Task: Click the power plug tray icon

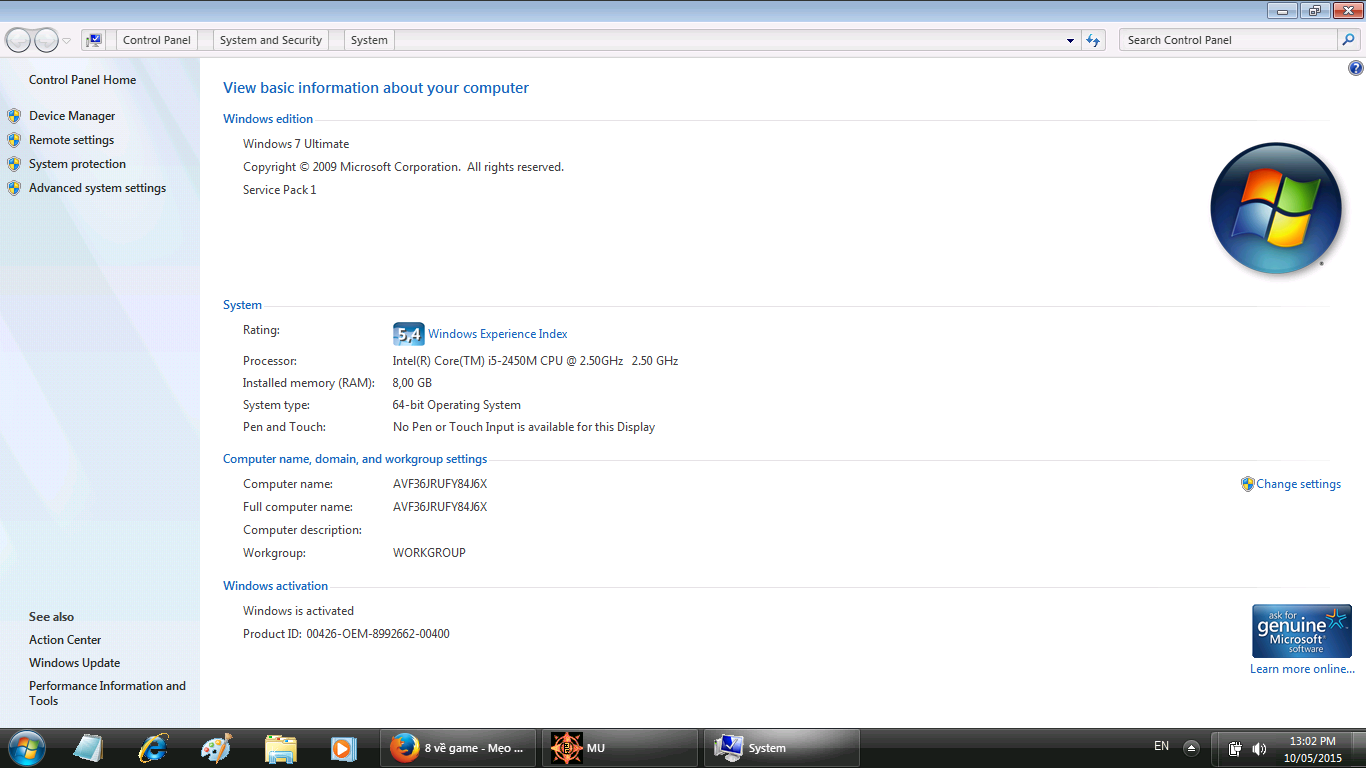Action: pyautogui.click(x=1235, y=748)
